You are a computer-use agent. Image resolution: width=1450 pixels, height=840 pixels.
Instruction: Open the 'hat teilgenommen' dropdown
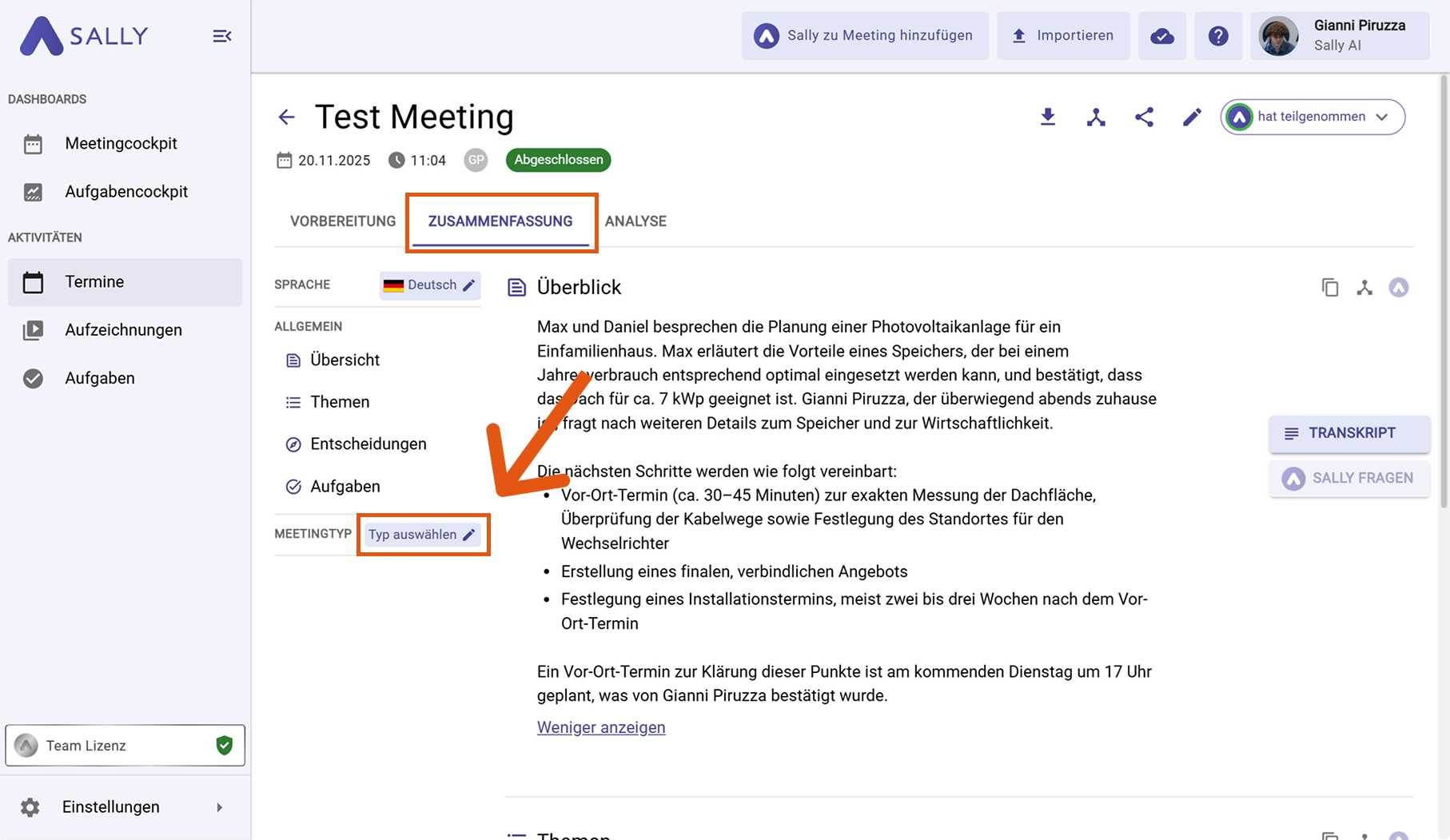1313,117
